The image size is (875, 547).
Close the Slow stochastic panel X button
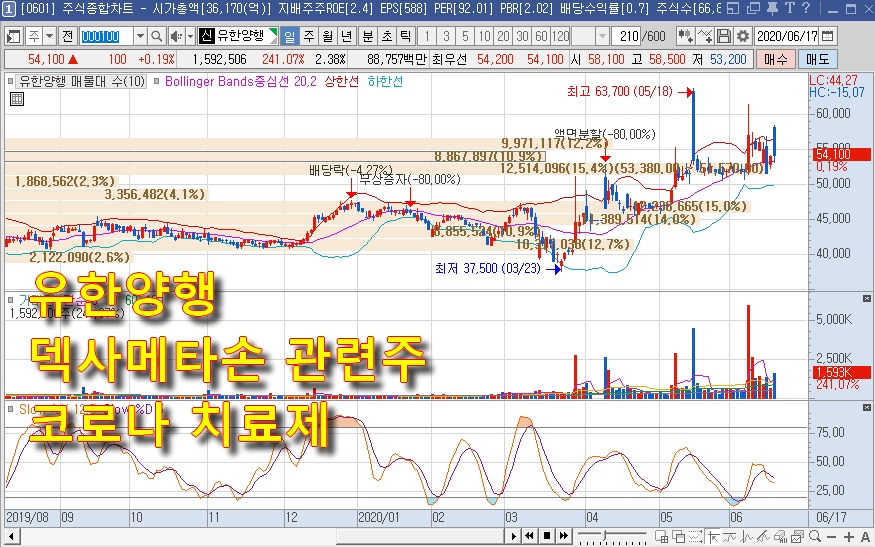tap(867, 407)
